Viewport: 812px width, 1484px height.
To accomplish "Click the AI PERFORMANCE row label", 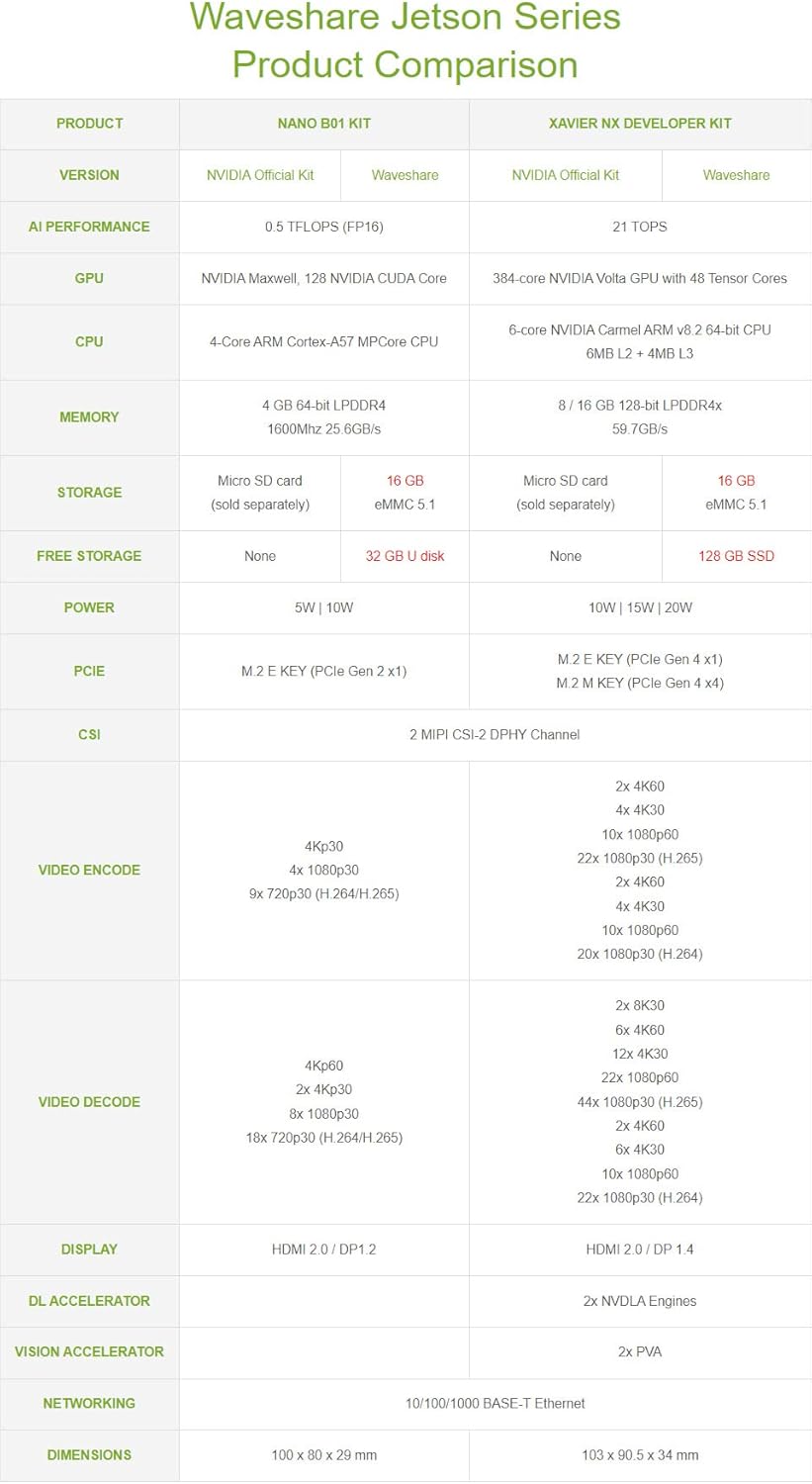I will click(89, 227).
